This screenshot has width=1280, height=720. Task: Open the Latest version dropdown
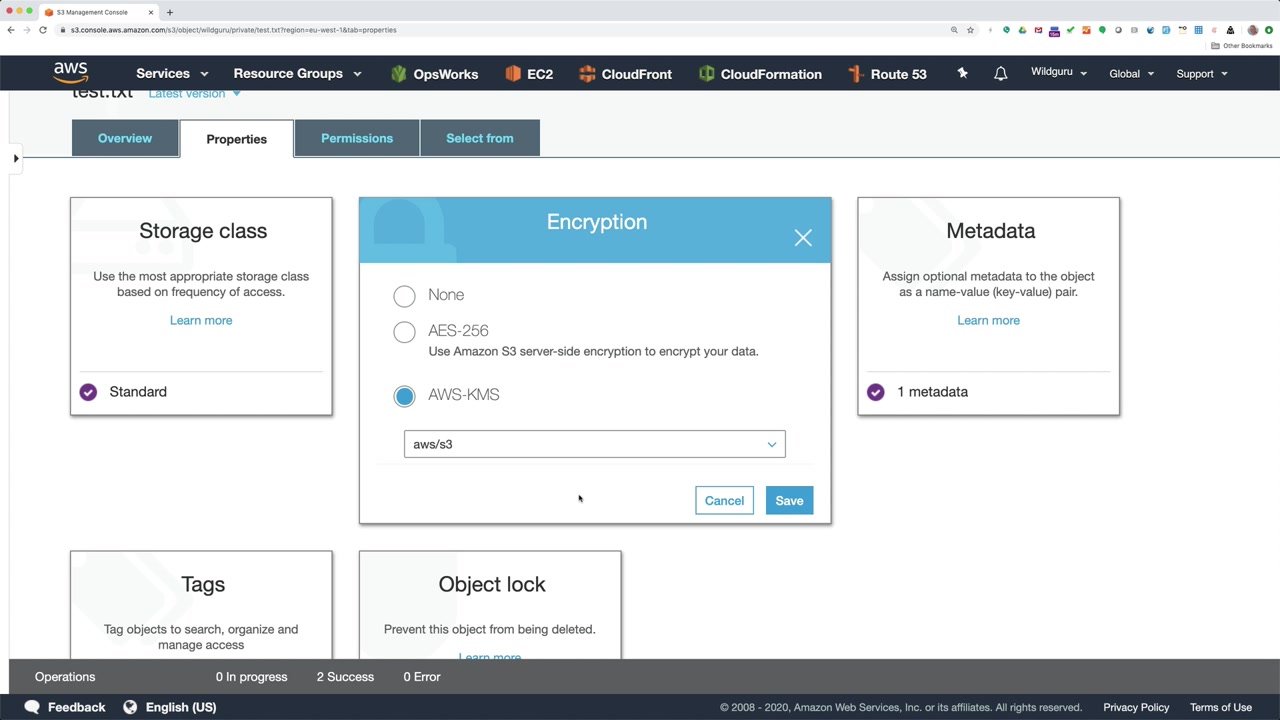click(x=194, y=94)
